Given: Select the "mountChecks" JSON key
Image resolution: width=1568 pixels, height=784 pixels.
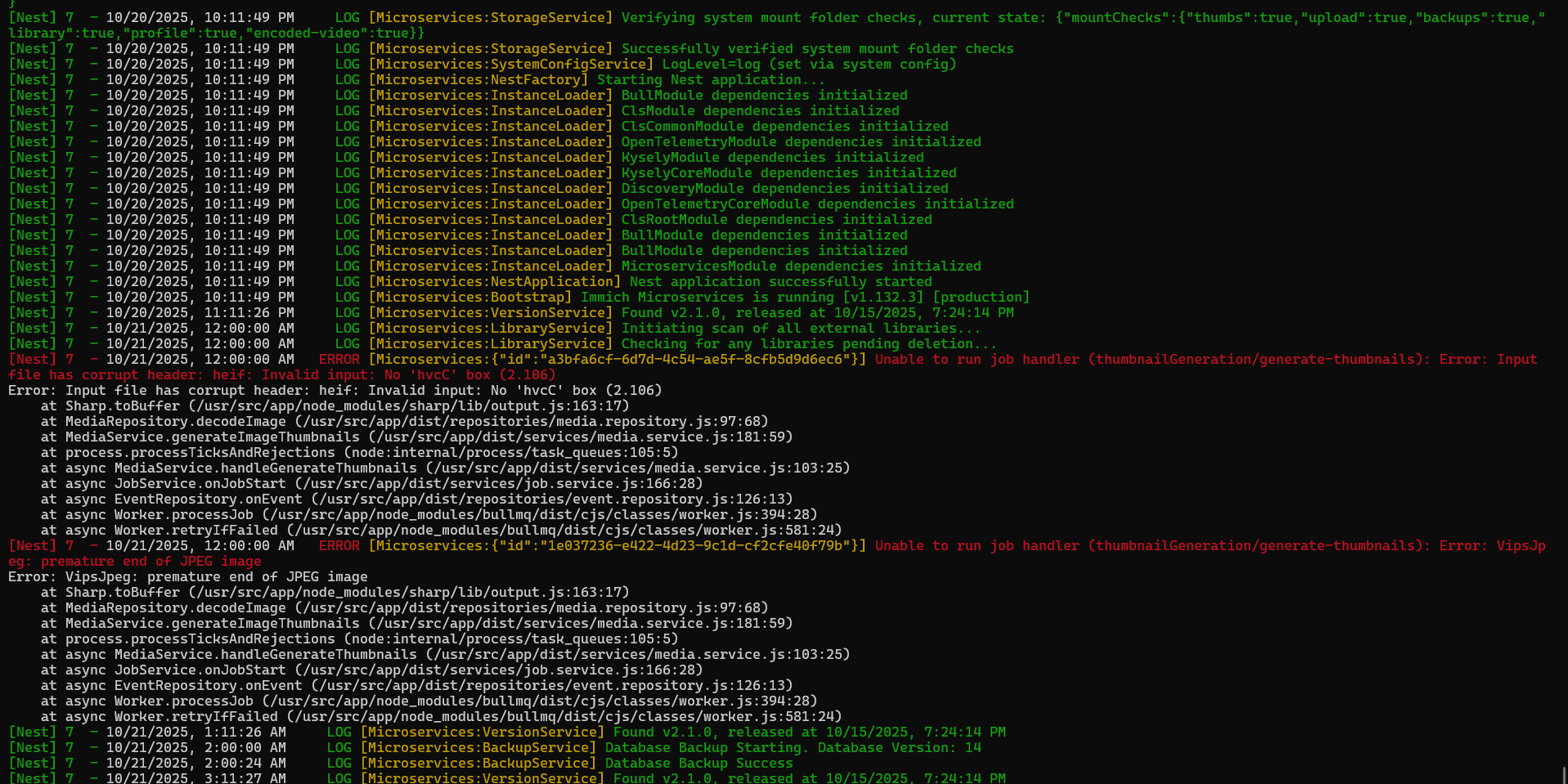Looking at the screenshot, I should coord(1125,18).
